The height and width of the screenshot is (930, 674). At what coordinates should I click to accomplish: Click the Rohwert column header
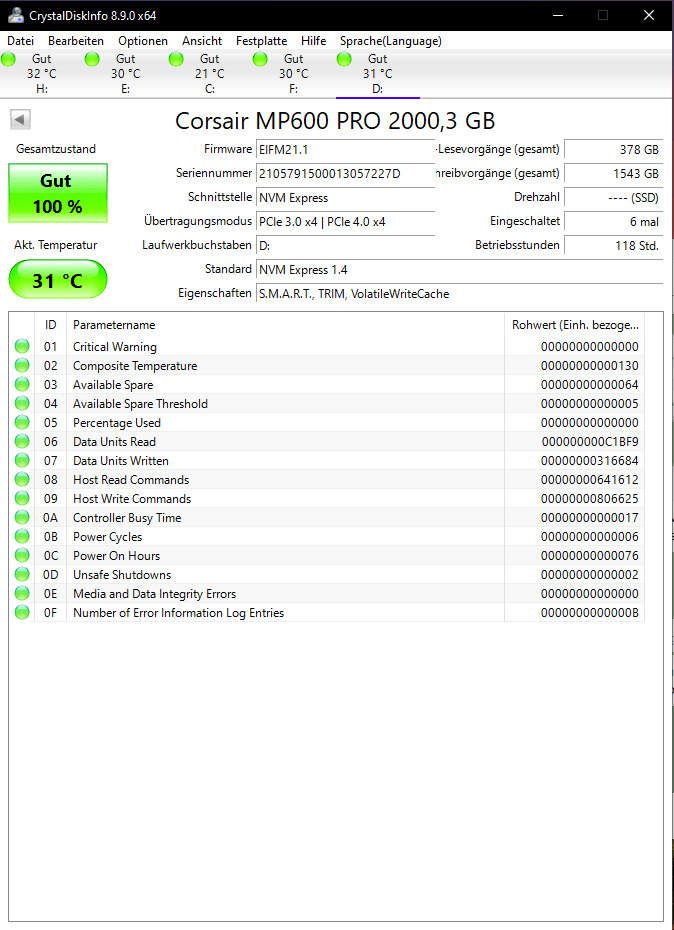coord(574,325)
